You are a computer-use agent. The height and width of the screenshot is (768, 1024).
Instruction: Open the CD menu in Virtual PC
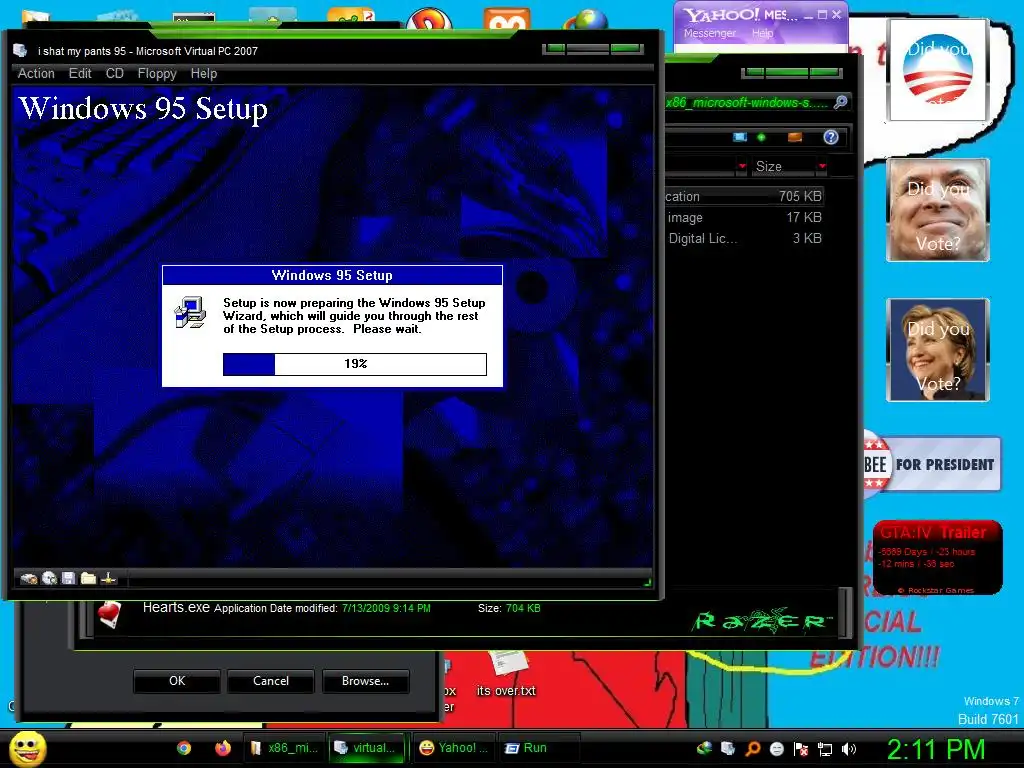[x=115, y=74]
